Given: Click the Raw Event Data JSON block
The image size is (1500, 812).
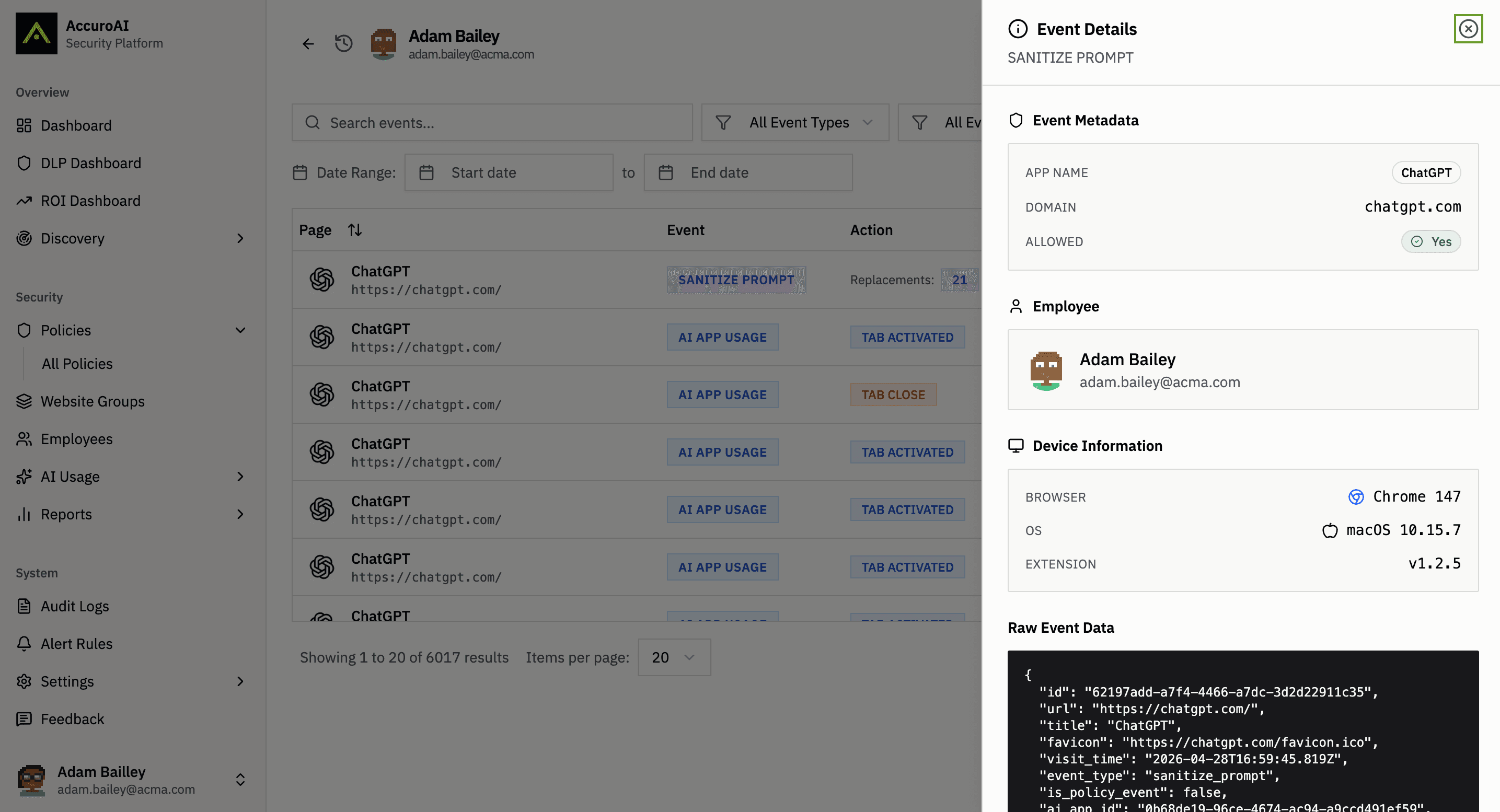Looking at the screenshot, I should 1243,732.
